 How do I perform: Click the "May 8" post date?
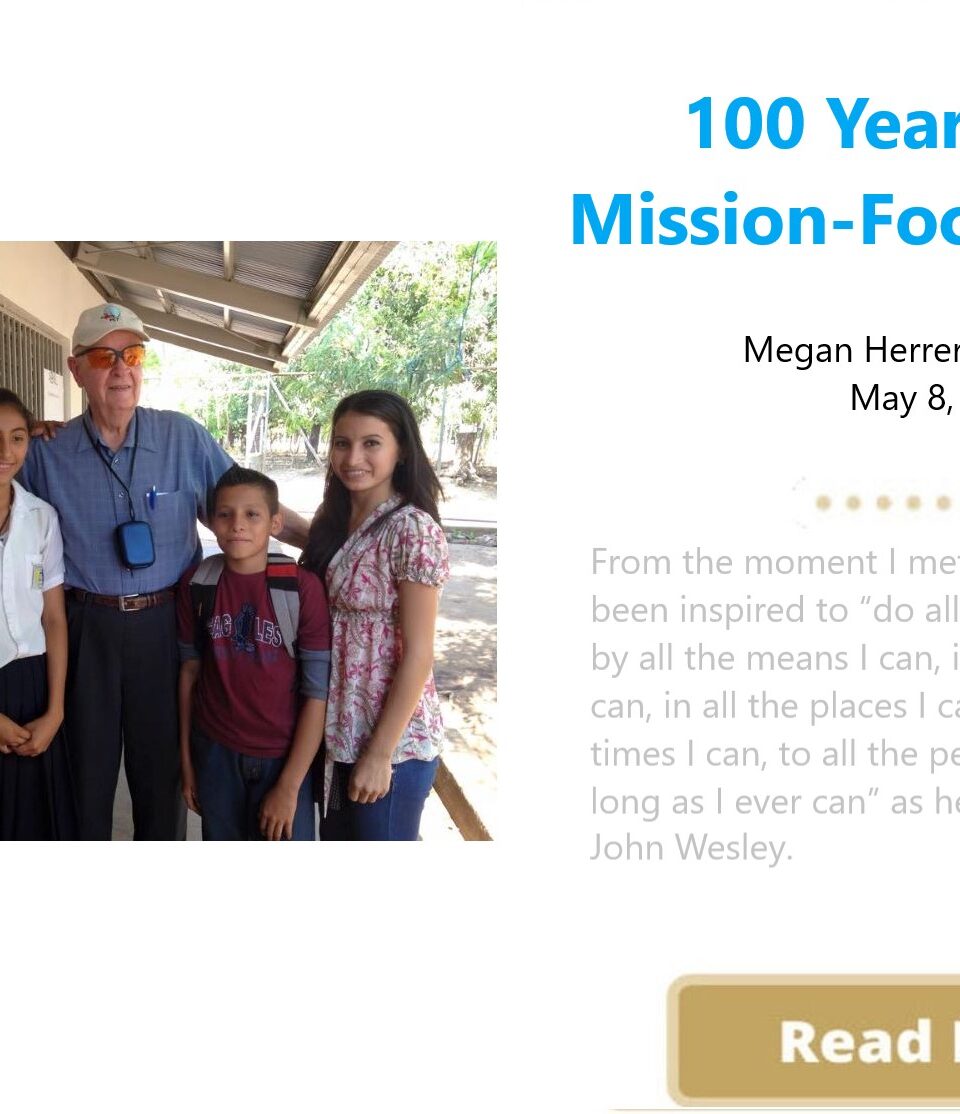[x=900, y=398]
